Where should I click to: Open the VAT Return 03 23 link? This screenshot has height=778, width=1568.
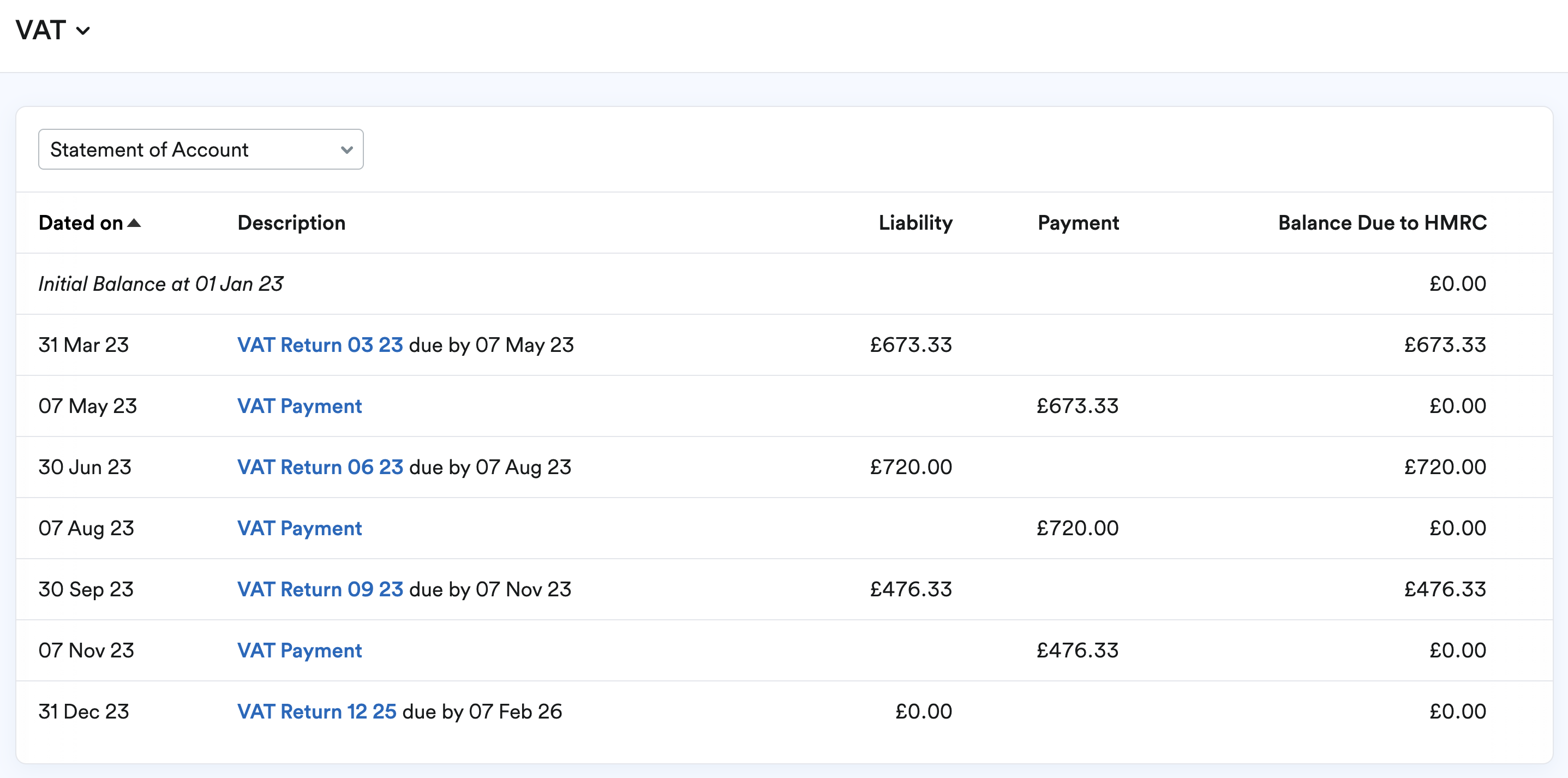click(320, 345)
